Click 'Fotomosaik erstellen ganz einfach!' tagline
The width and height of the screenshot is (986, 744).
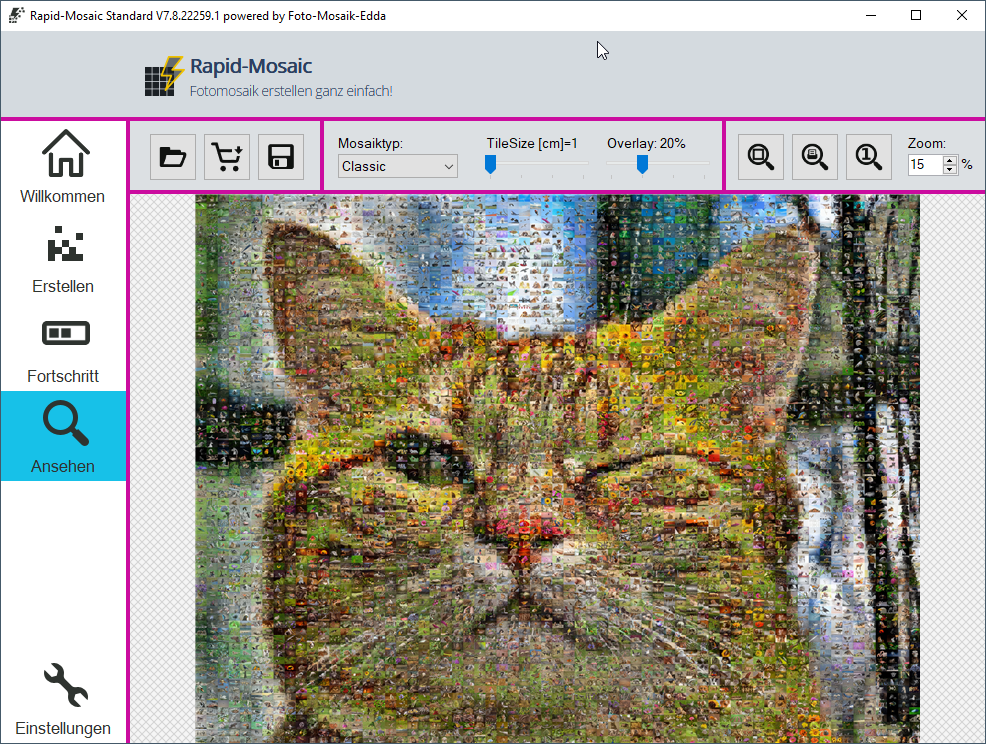tap(291, 91)
